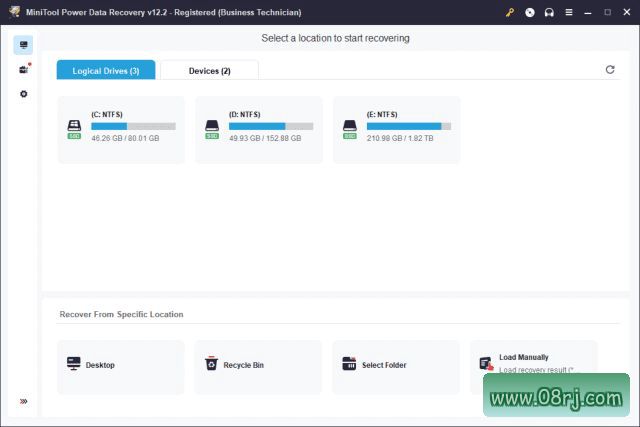640x427 pixels.
Task: Select the C: NTFS drive icon
Action: point(74,129)
